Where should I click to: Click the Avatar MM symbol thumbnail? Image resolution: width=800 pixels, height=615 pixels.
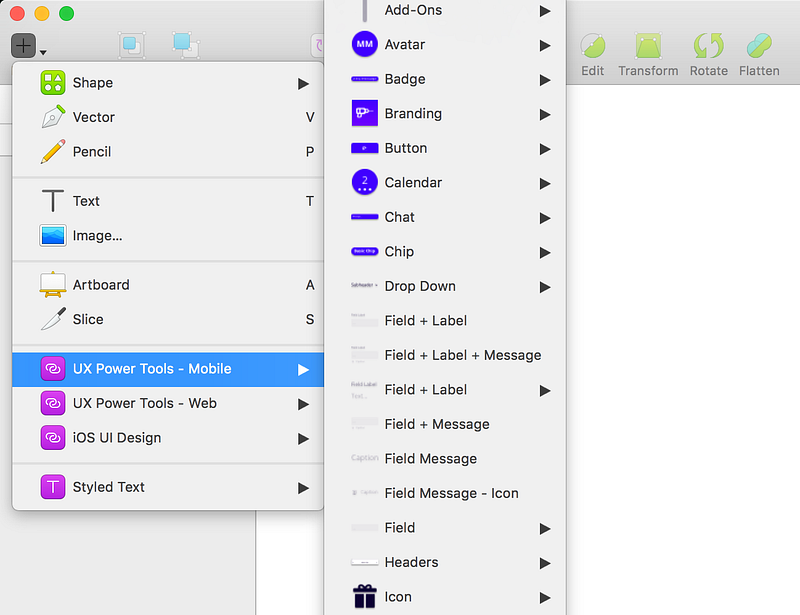(x=365, y=44)
